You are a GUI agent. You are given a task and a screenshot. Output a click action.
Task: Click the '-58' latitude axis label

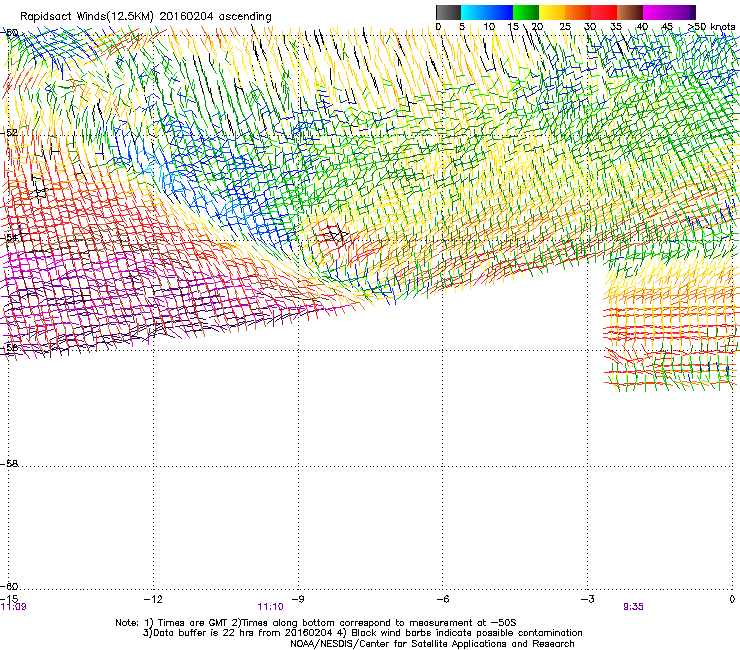coord(9,464)
